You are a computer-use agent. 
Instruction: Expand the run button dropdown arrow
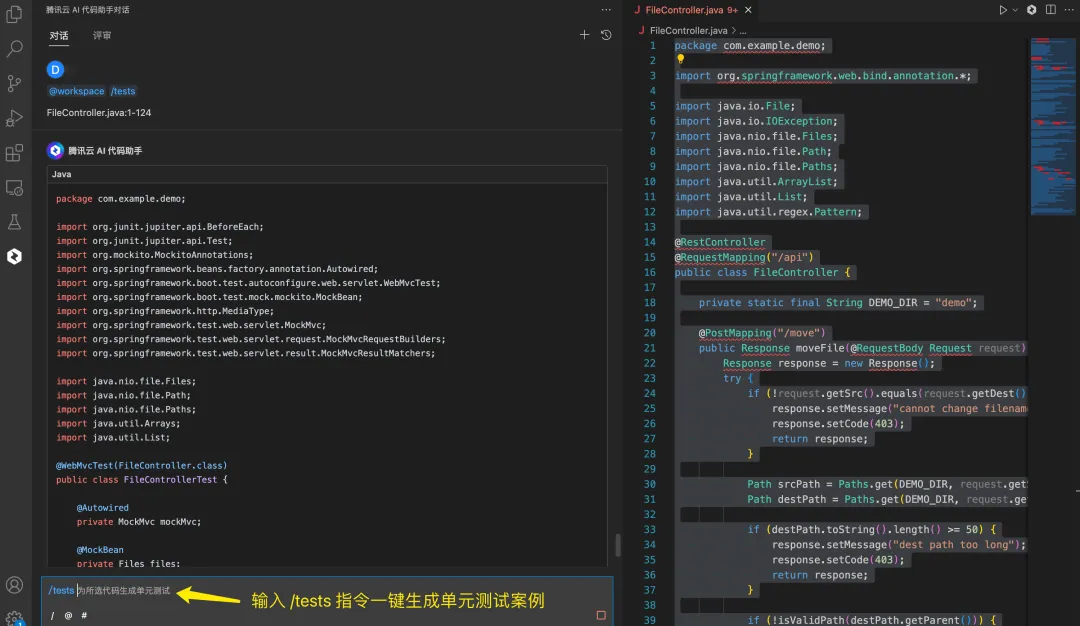pos(1017,10)
